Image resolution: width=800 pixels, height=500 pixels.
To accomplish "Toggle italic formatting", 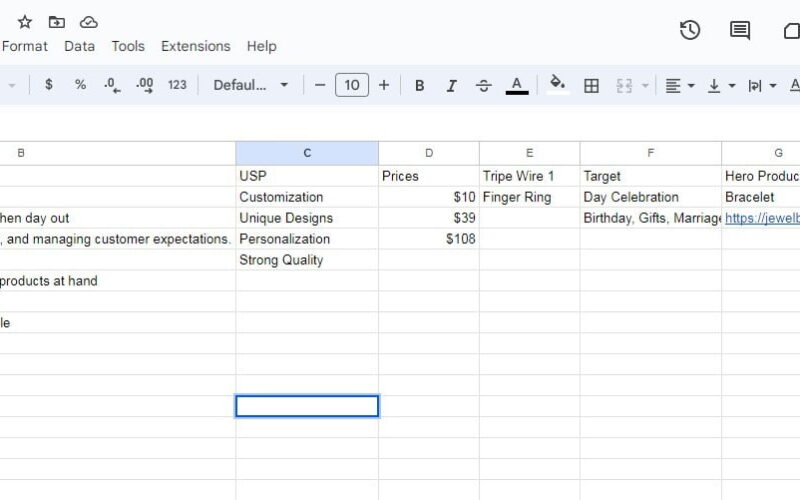I will pos(451,85).
